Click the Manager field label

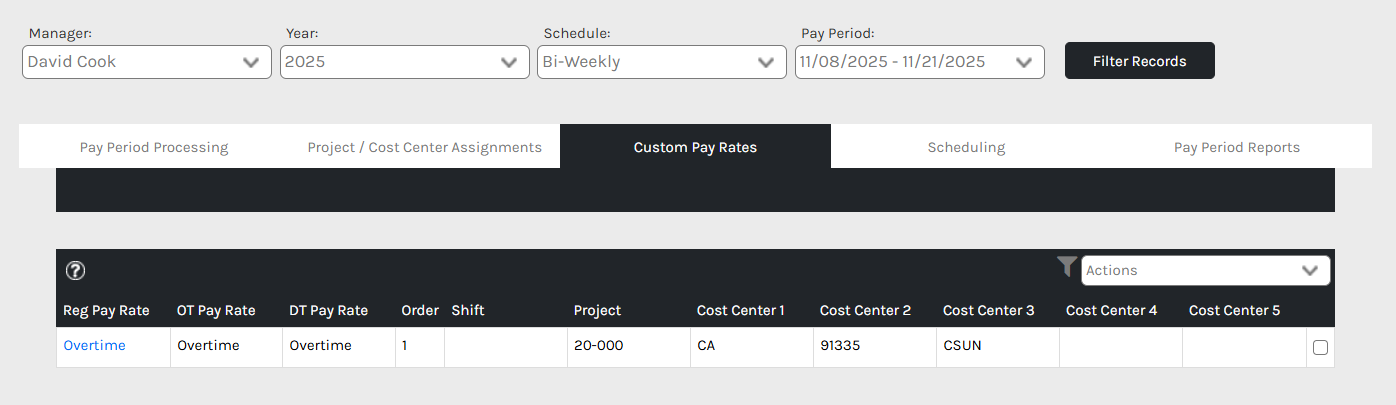(60, 33)
